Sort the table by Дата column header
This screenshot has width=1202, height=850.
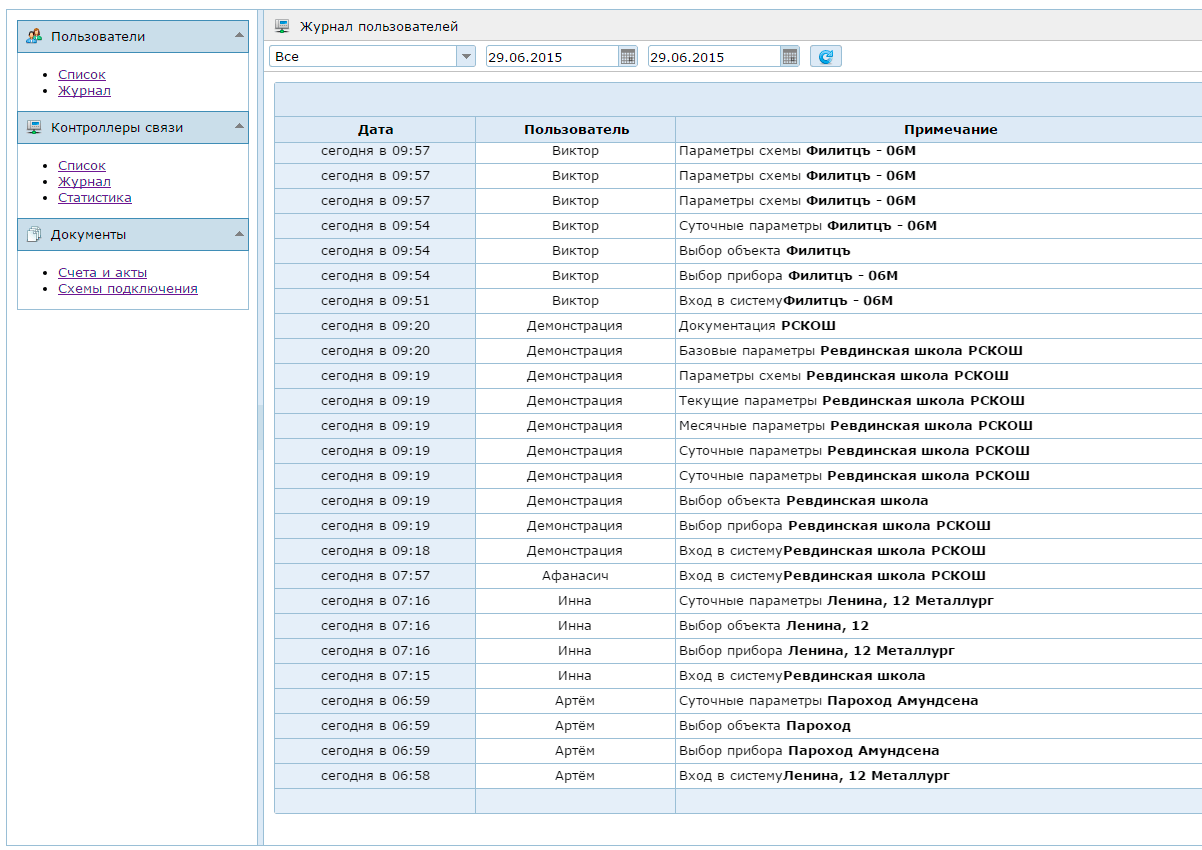(x=375, y=130)
